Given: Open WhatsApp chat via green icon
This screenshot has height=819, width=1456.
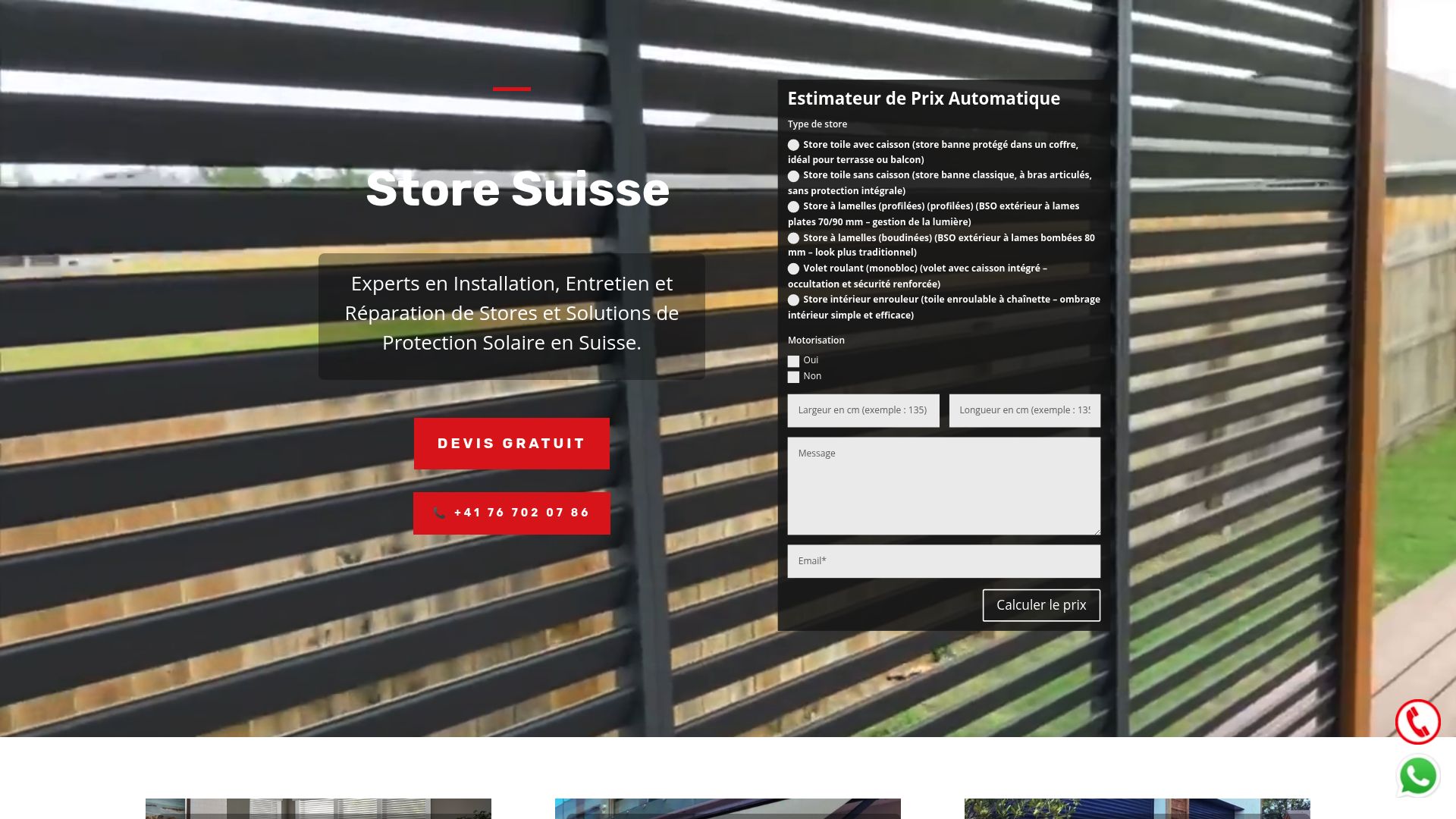Looking at the screenshot, I should (x=1418, y=775).
